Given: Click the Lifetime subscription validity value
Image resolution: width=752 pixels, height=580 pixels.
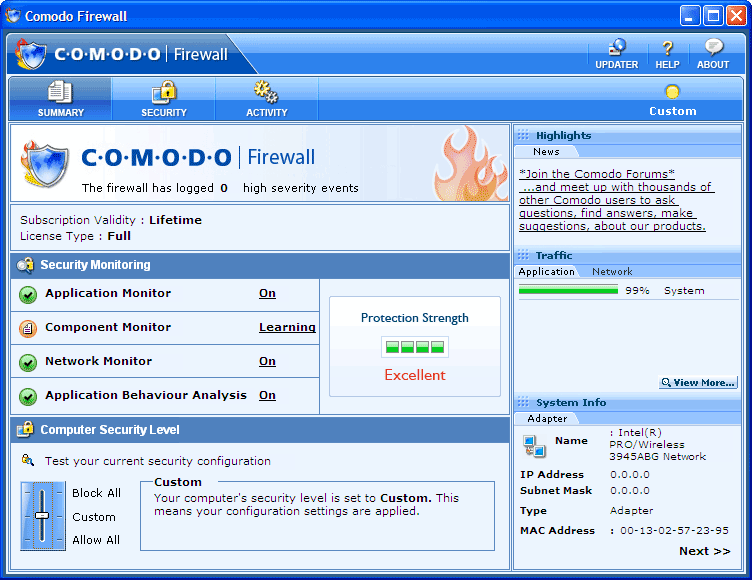Looking at the screenshot, I should click(x=176, y=220).
